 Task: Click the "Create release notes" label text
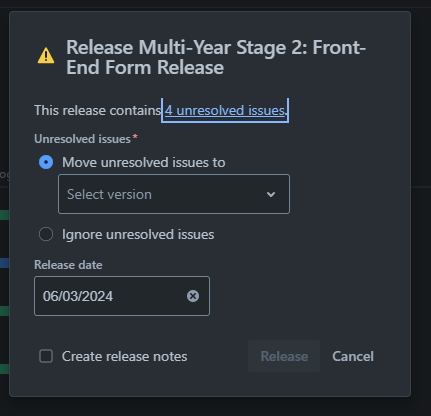[124, 356]
